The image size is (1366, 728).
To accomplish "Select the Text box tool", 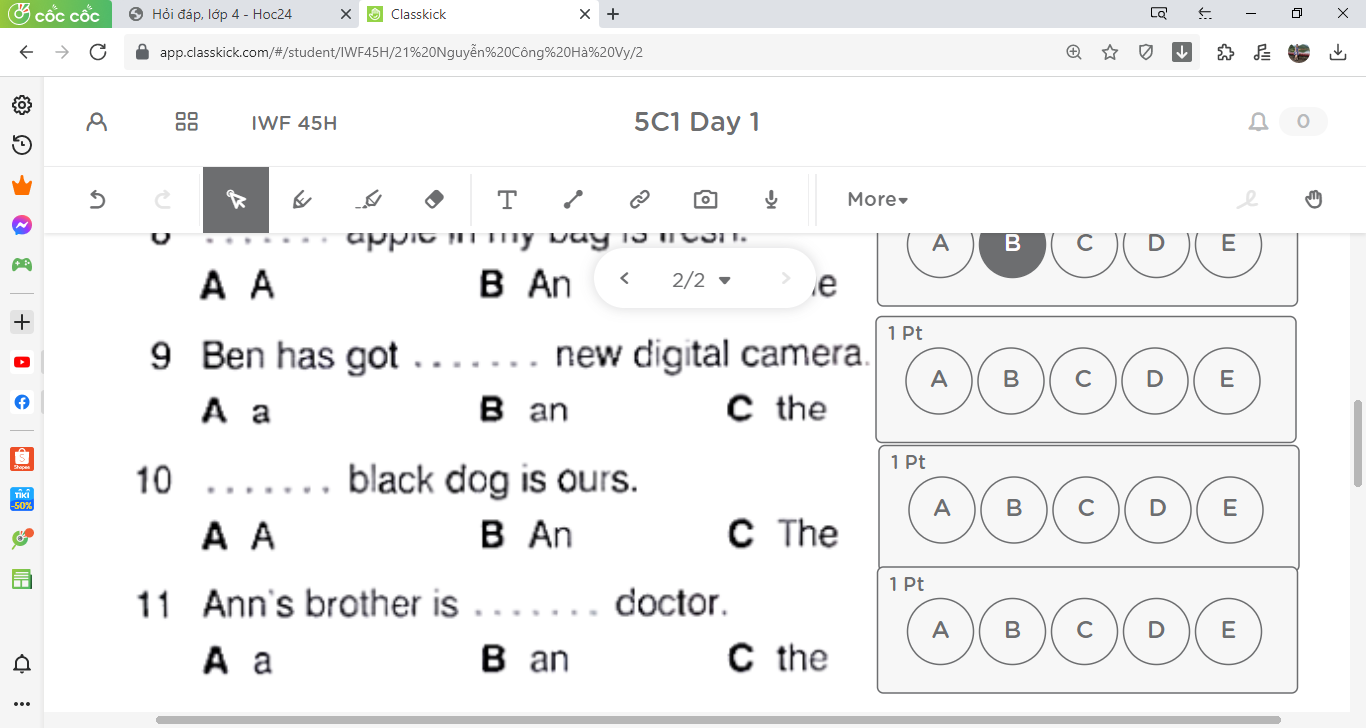I will tap(507, 200).
